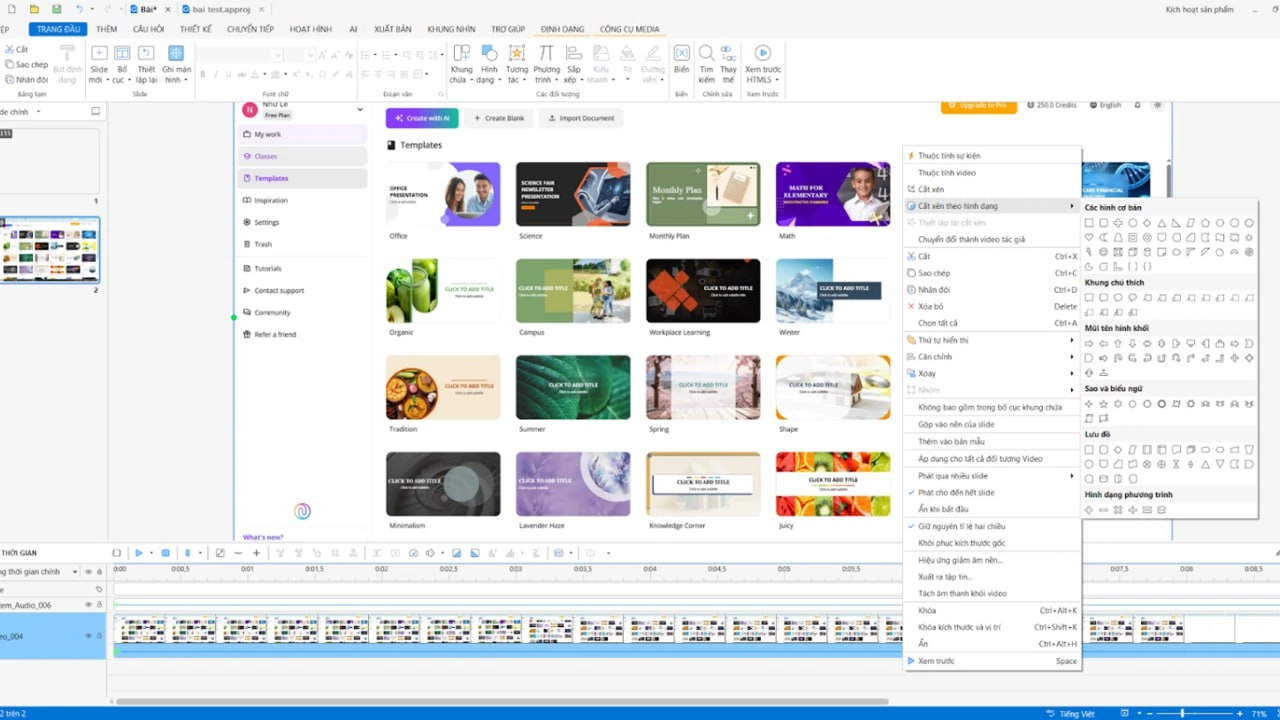Click the Create with AI button
This screenshot has height=720, width=1280.
(x=421, y=118)
